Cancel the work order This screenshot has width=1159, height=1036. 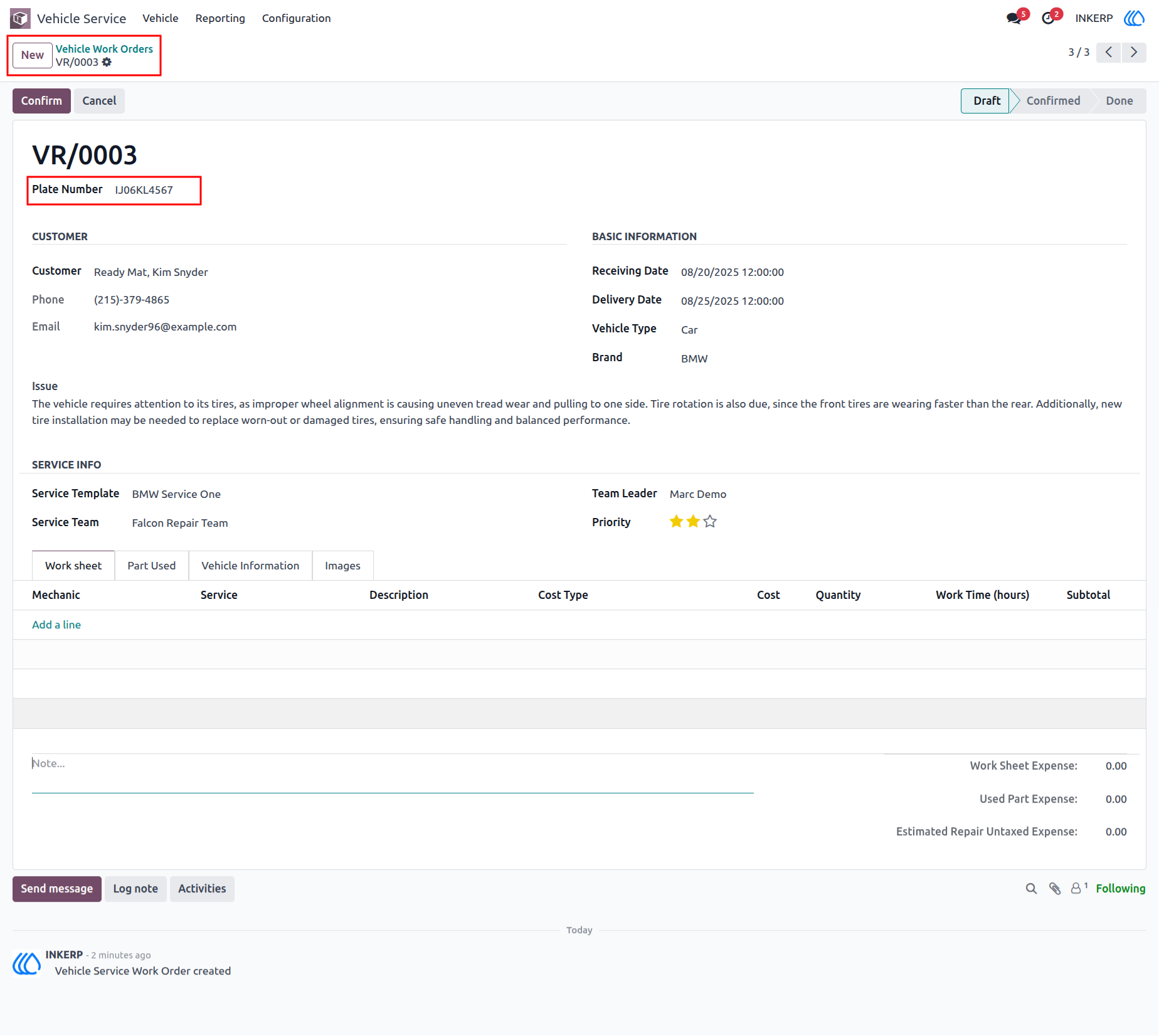pyautogui.click(x=99, y=101)
